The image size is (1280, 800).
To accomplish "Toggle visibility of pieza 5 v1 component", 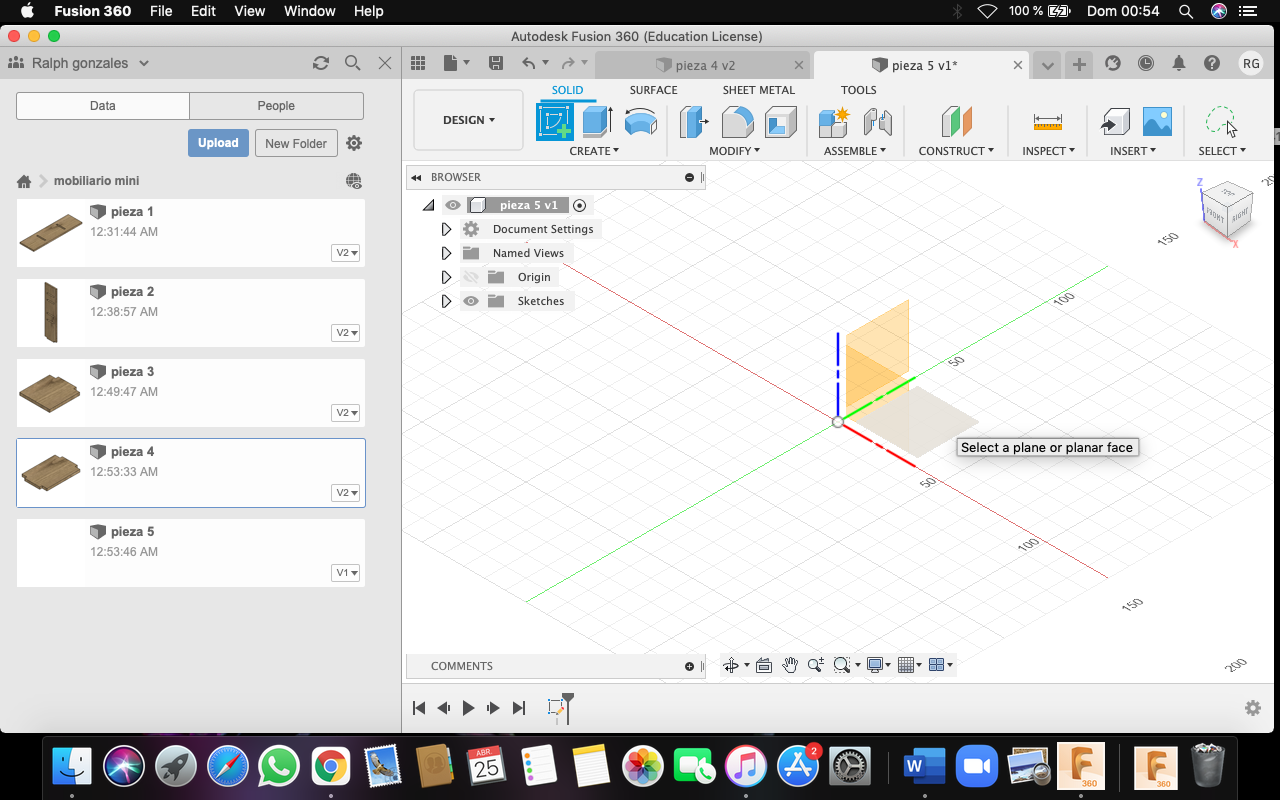I will 453,205.
